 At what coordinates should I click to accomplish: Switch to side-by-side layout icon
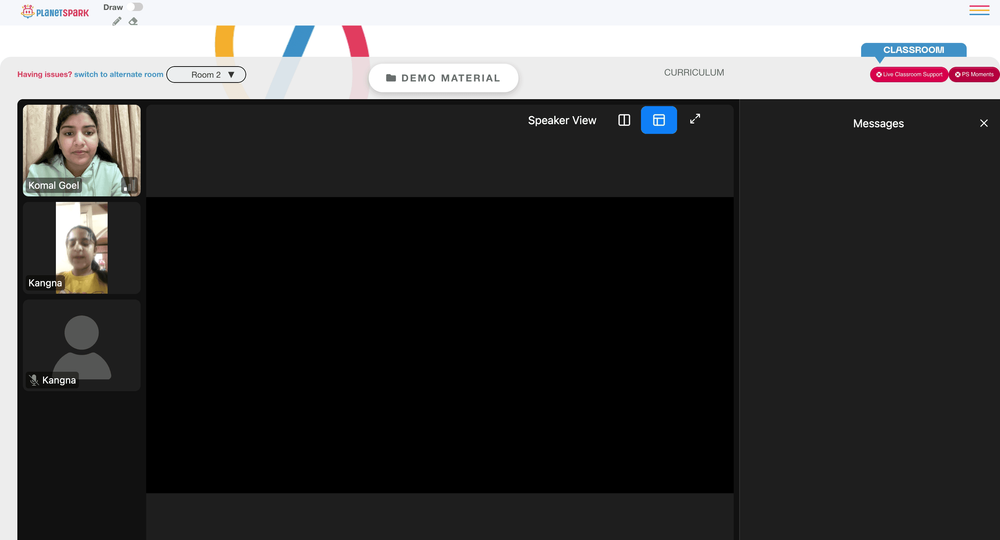624,120
